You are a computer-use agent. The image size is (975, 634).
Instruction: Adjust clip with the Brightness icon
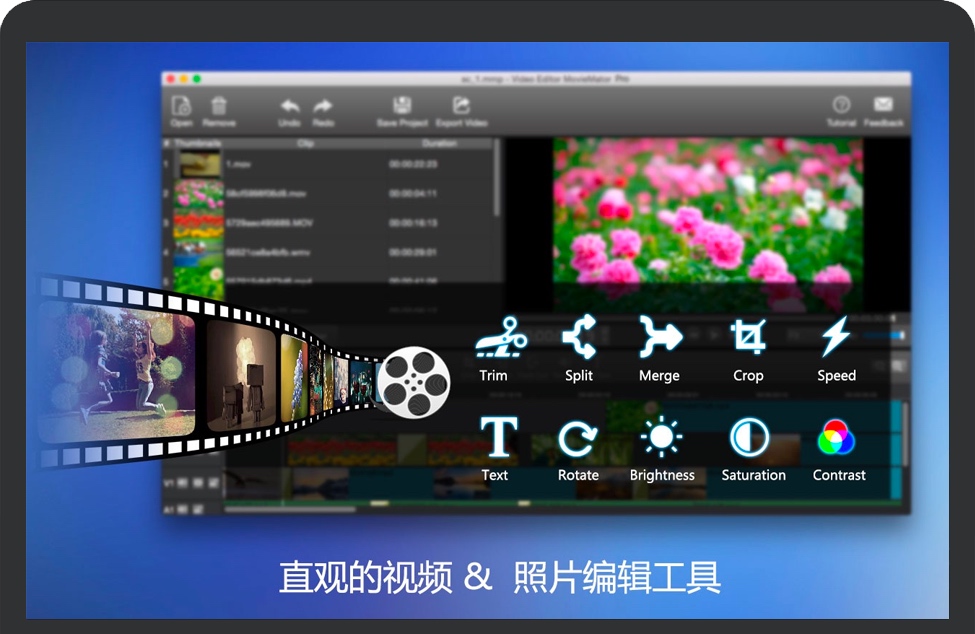click(x=662, y=438)
